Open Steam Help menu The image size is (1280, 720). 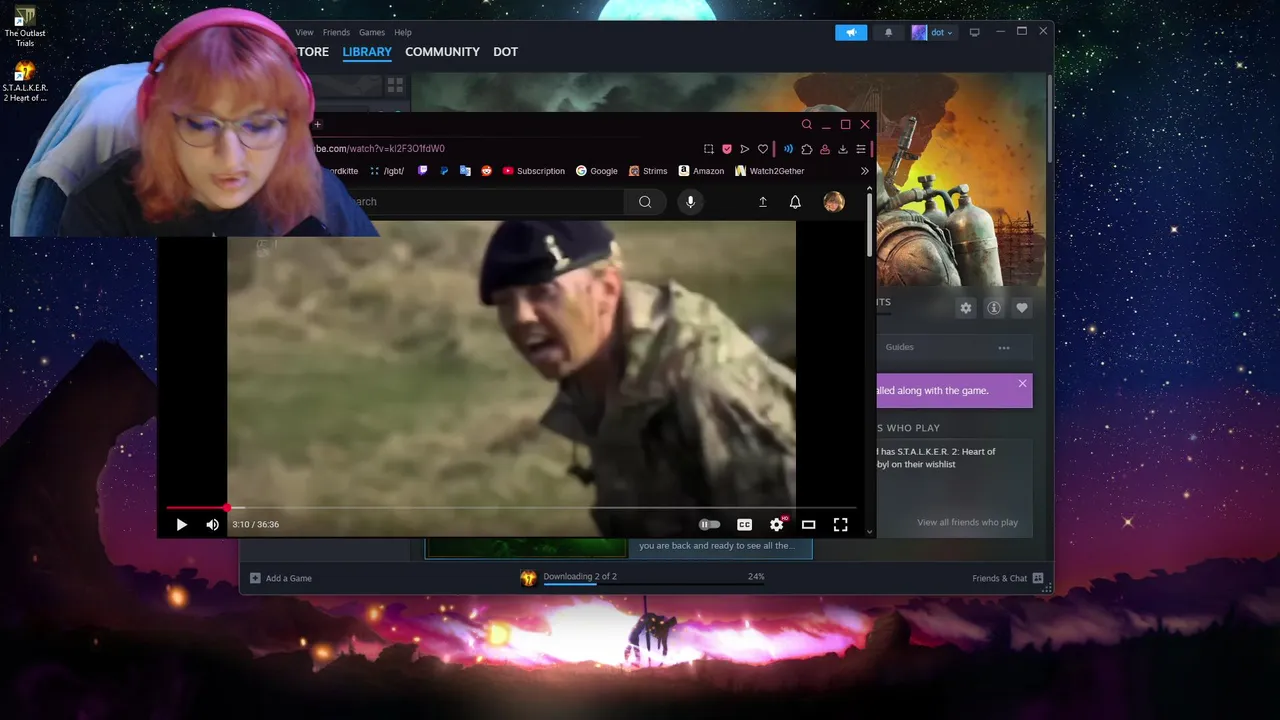[x=403, y=32]
